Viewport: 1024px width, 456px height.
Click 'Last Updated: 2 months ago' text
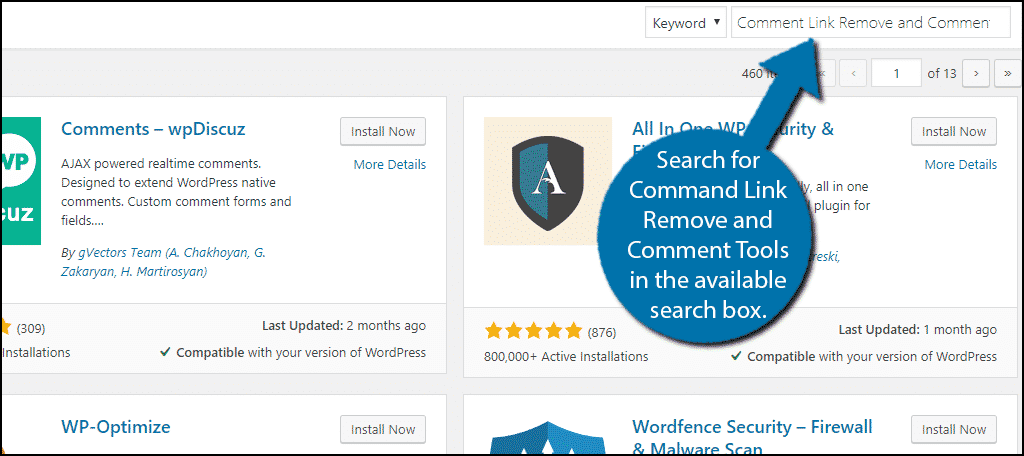344,325
